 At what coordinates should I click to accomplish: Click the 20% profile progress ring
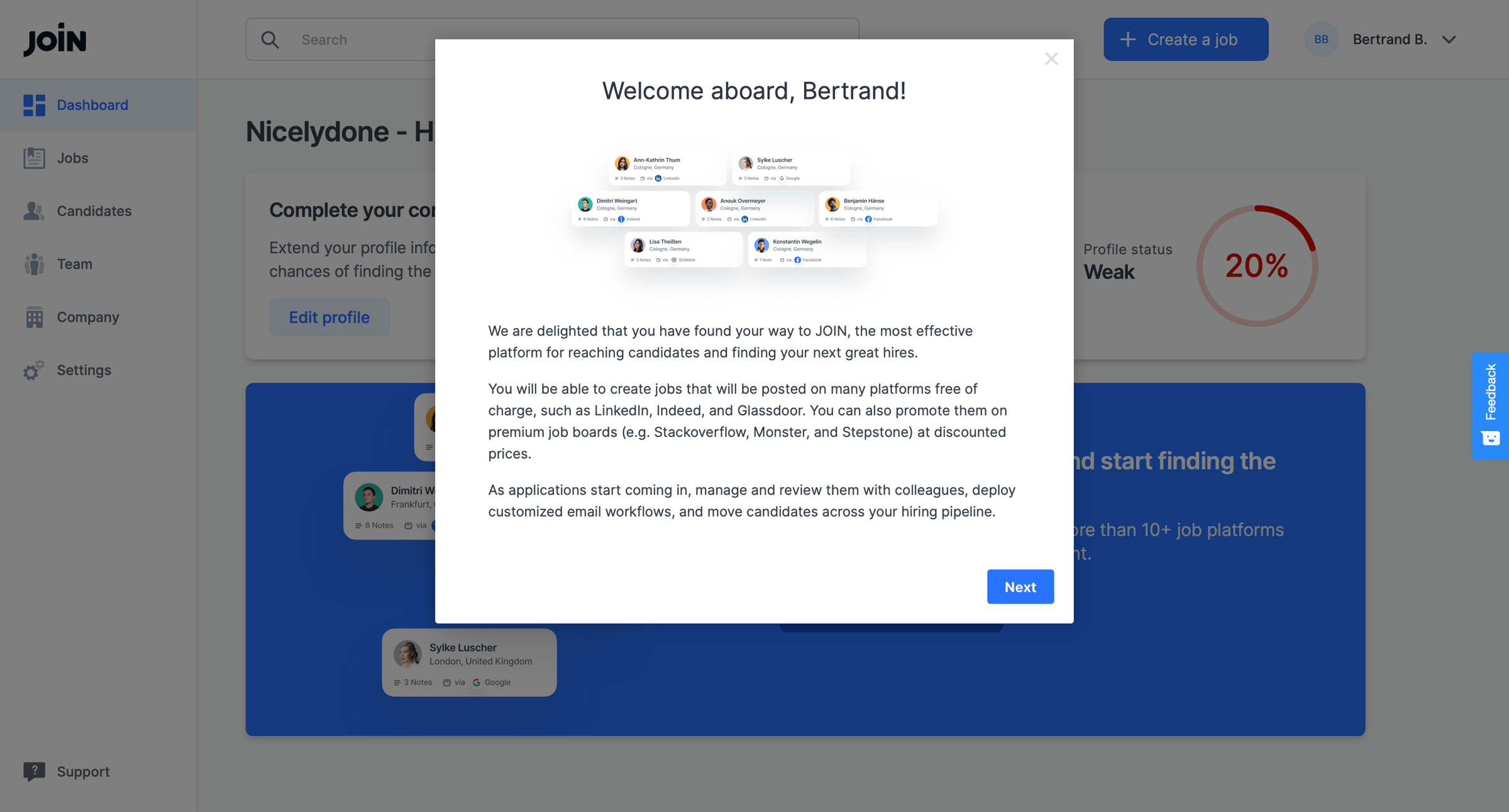pos(1257,265)
